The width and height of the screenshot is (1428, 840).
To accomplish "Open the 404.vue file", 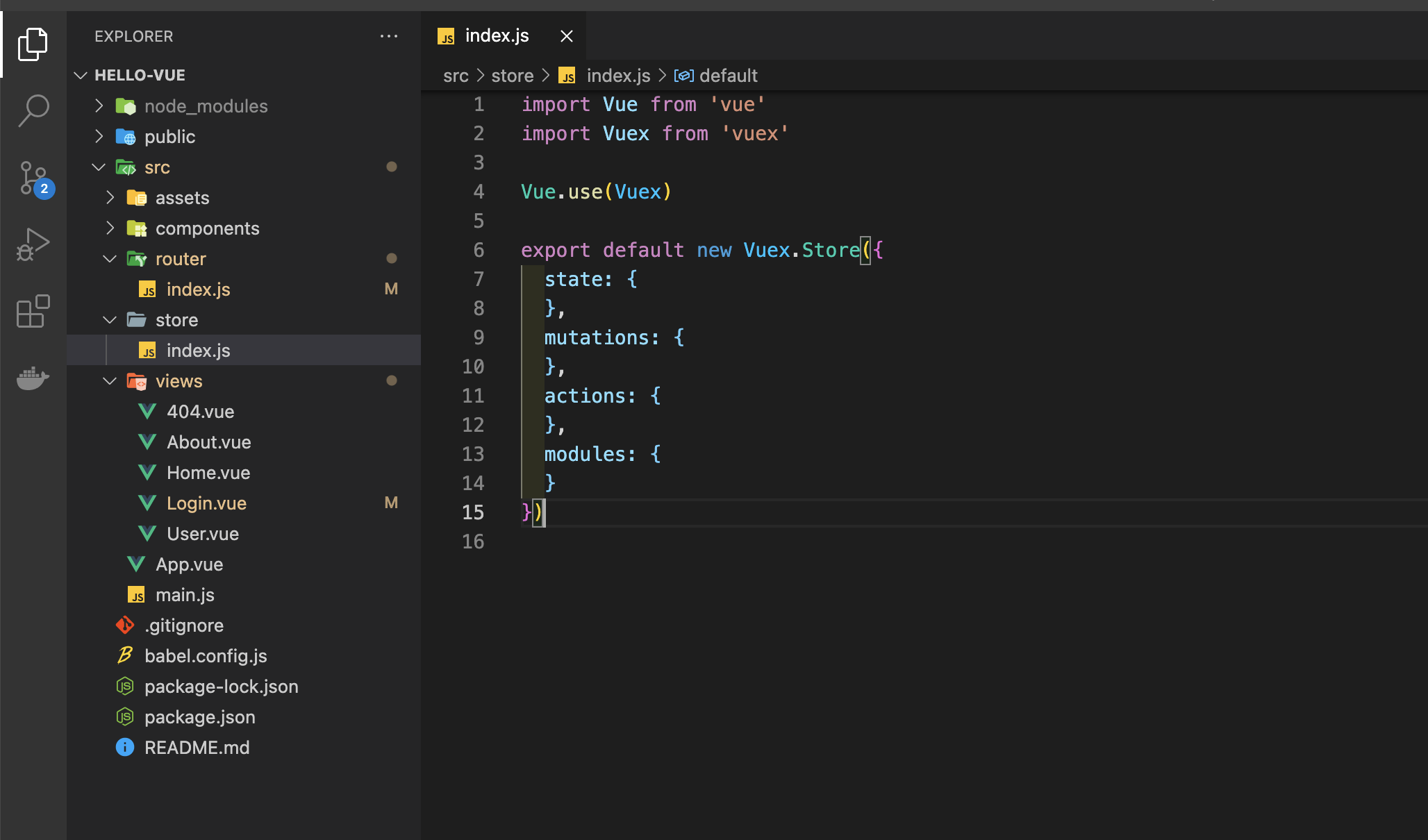I will (x=244, y=411).
